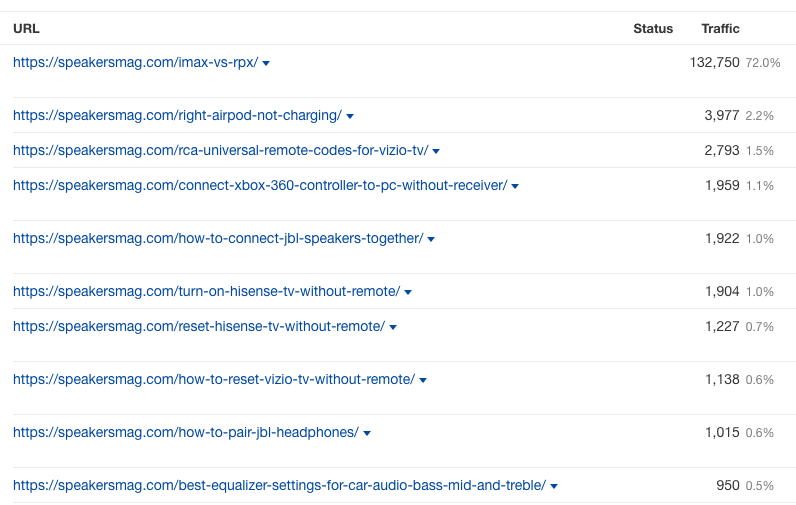
Task: Open how-to-connect-jbl-speakers-together link
Action: [x=218, y=239]
